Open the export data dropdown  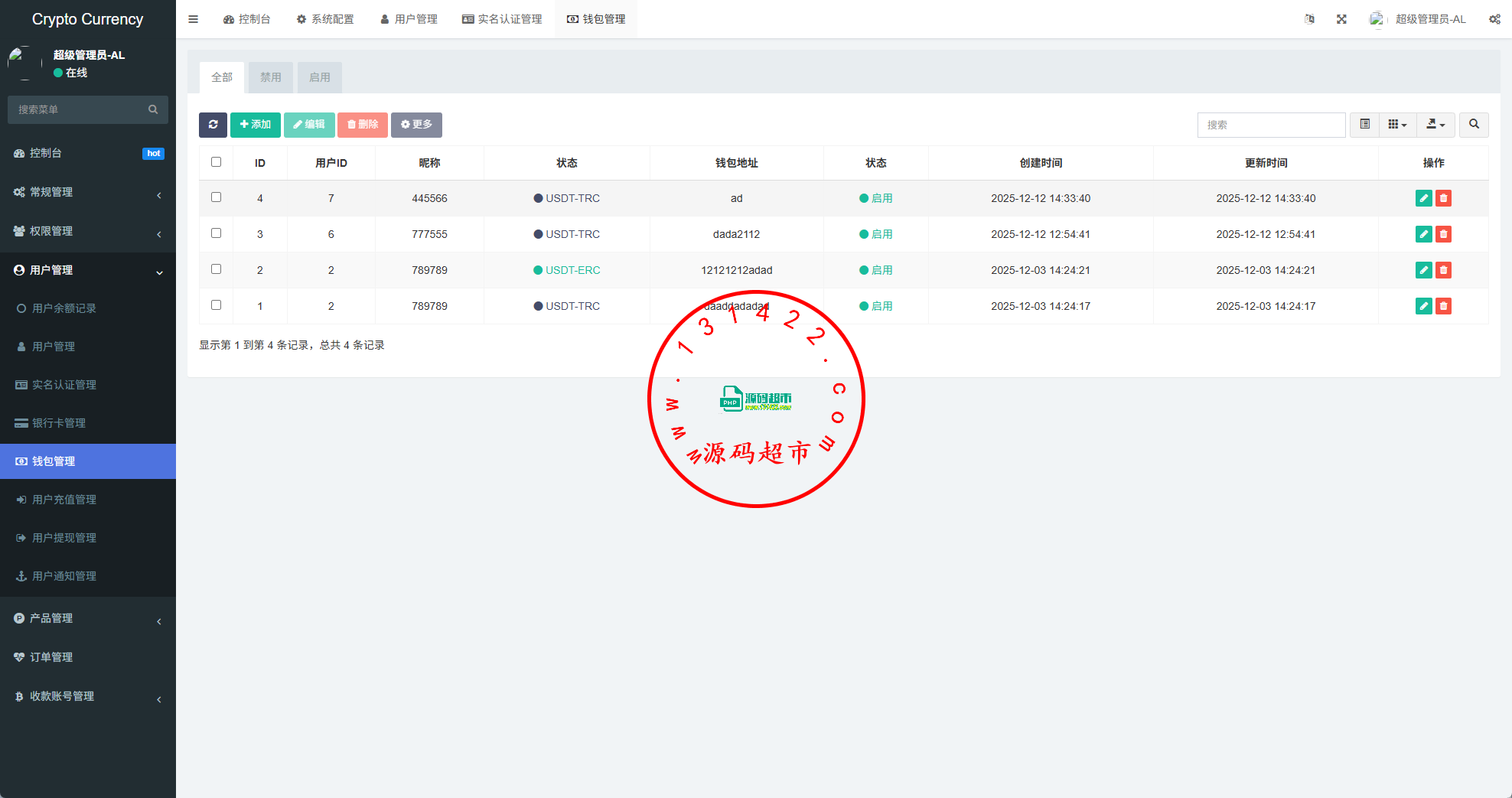(x=1435, y=125)
